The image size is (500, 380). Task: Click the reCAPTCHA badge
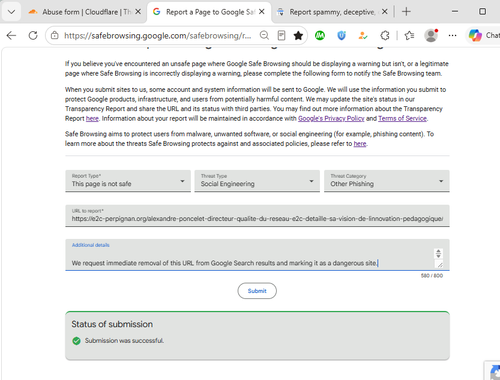[492, 370]
